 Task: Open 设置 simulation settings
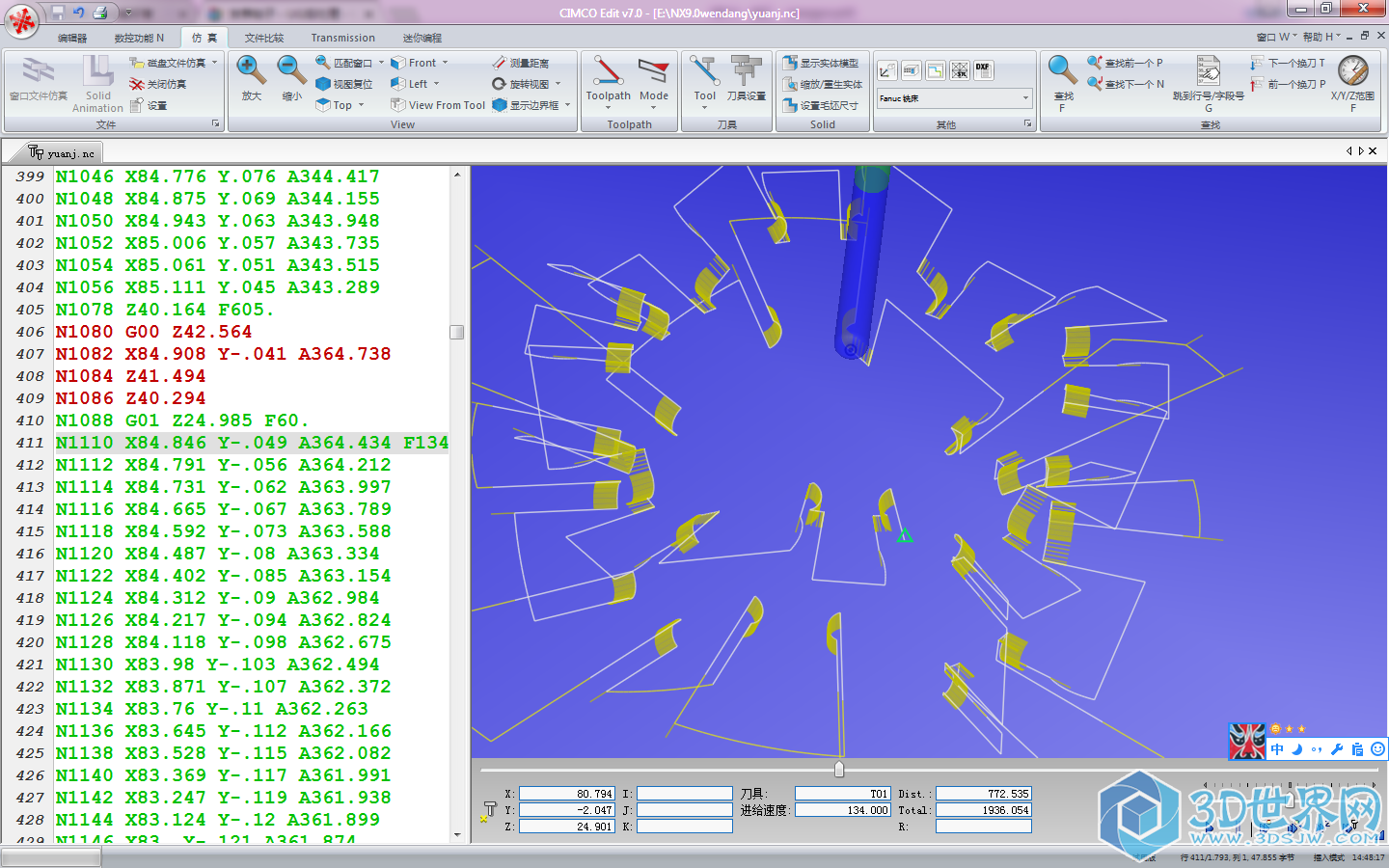149,105
